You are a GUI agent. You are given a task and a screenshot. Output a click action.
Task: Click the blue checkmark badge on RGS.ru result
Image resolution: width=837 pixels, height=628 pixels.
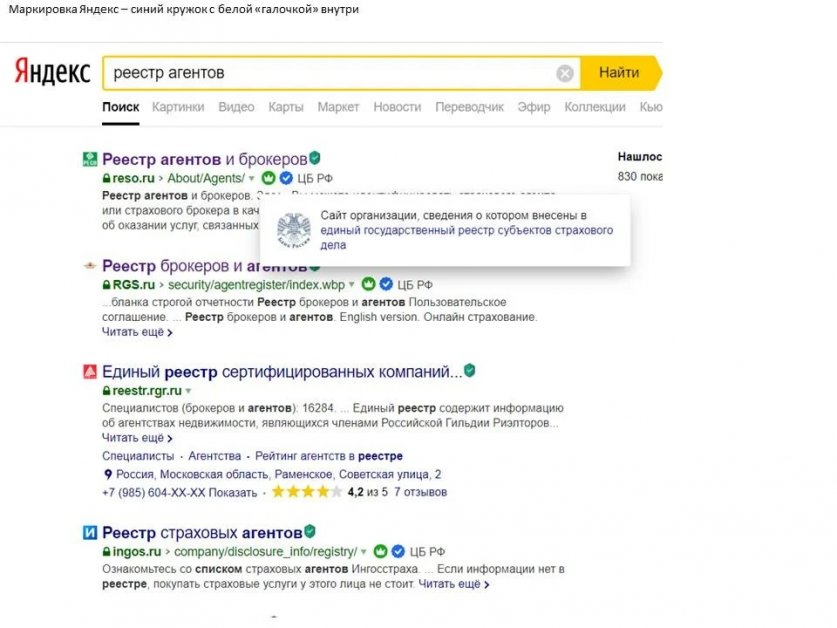(x=386, y=284)
